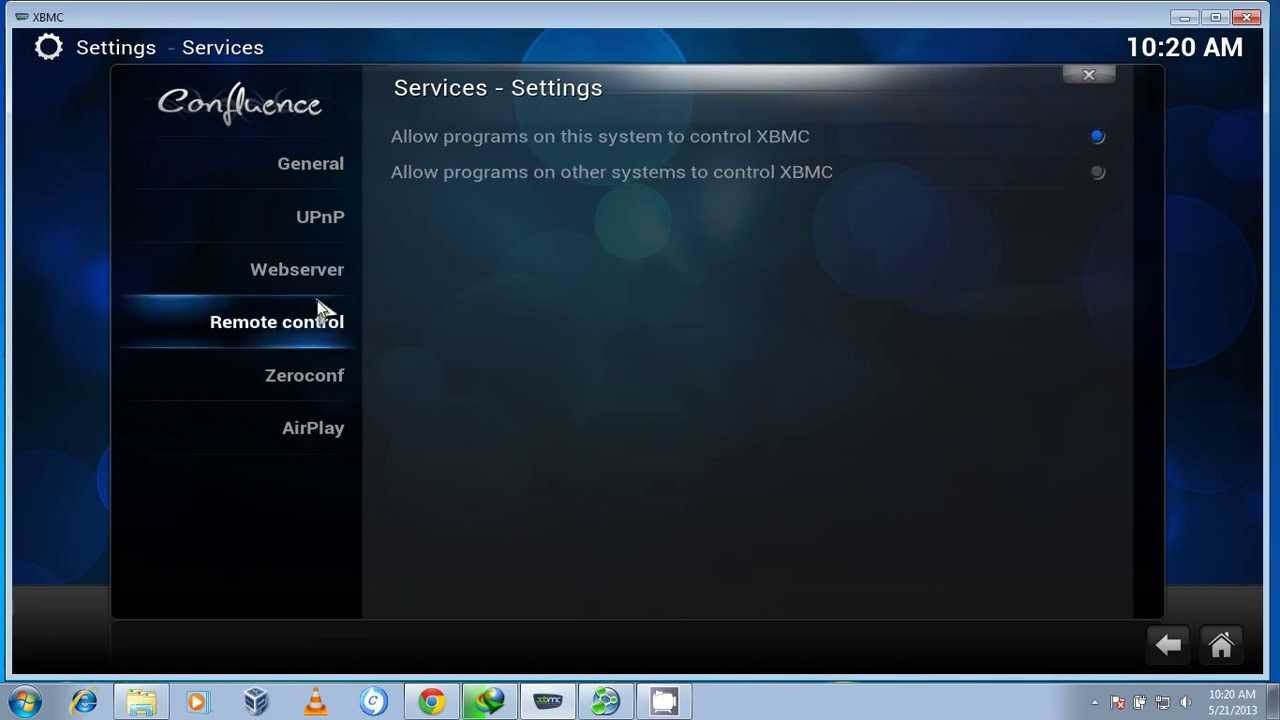1280x720 pixels.
Task: Click the green swirl taskbar icon
Action: tap(606, 702)
